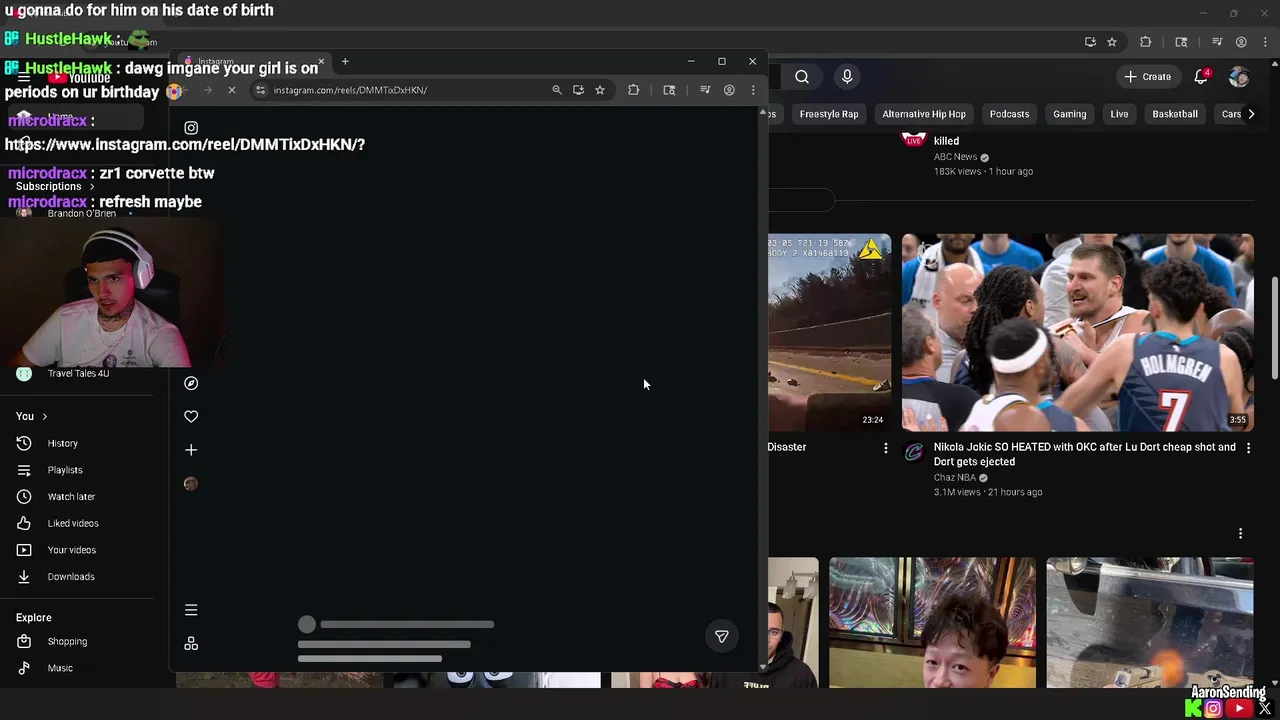
Task: Create a new Instagram post with plus icon
Action: point(191,450)
